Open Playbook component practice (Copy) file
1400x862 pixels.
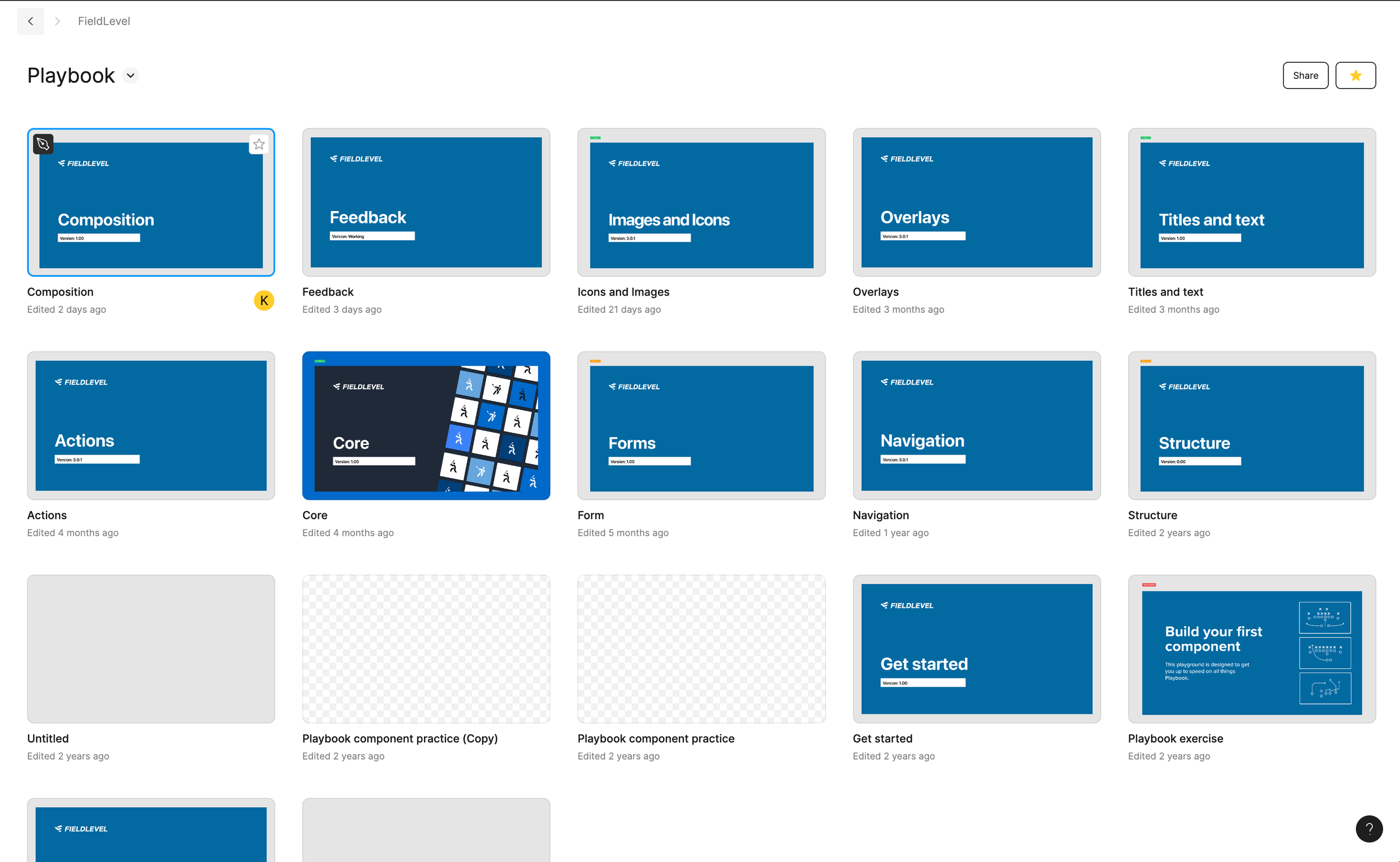pos(426,649)
